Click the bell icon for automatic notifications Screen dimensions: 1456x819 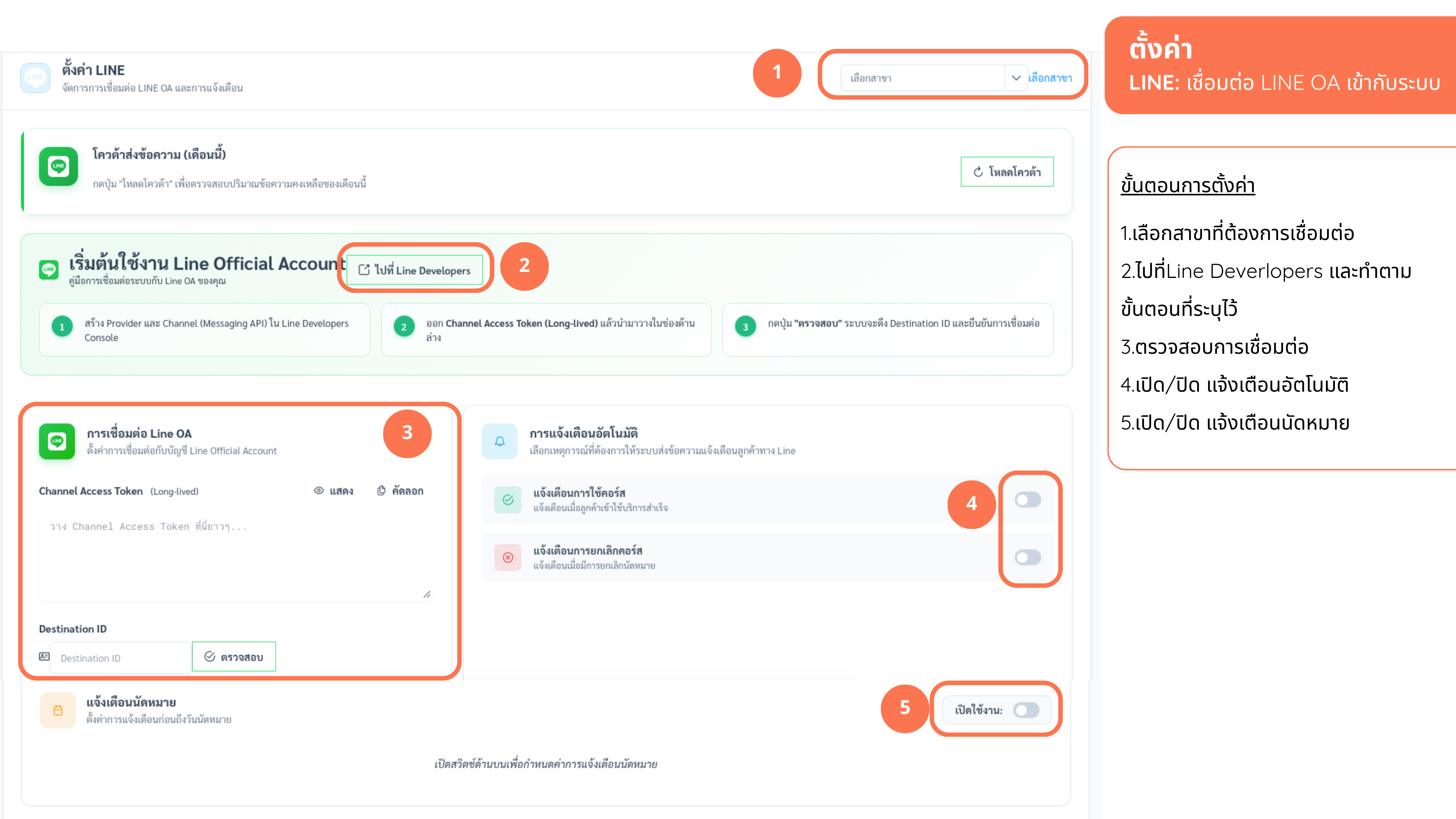[500, 441]
